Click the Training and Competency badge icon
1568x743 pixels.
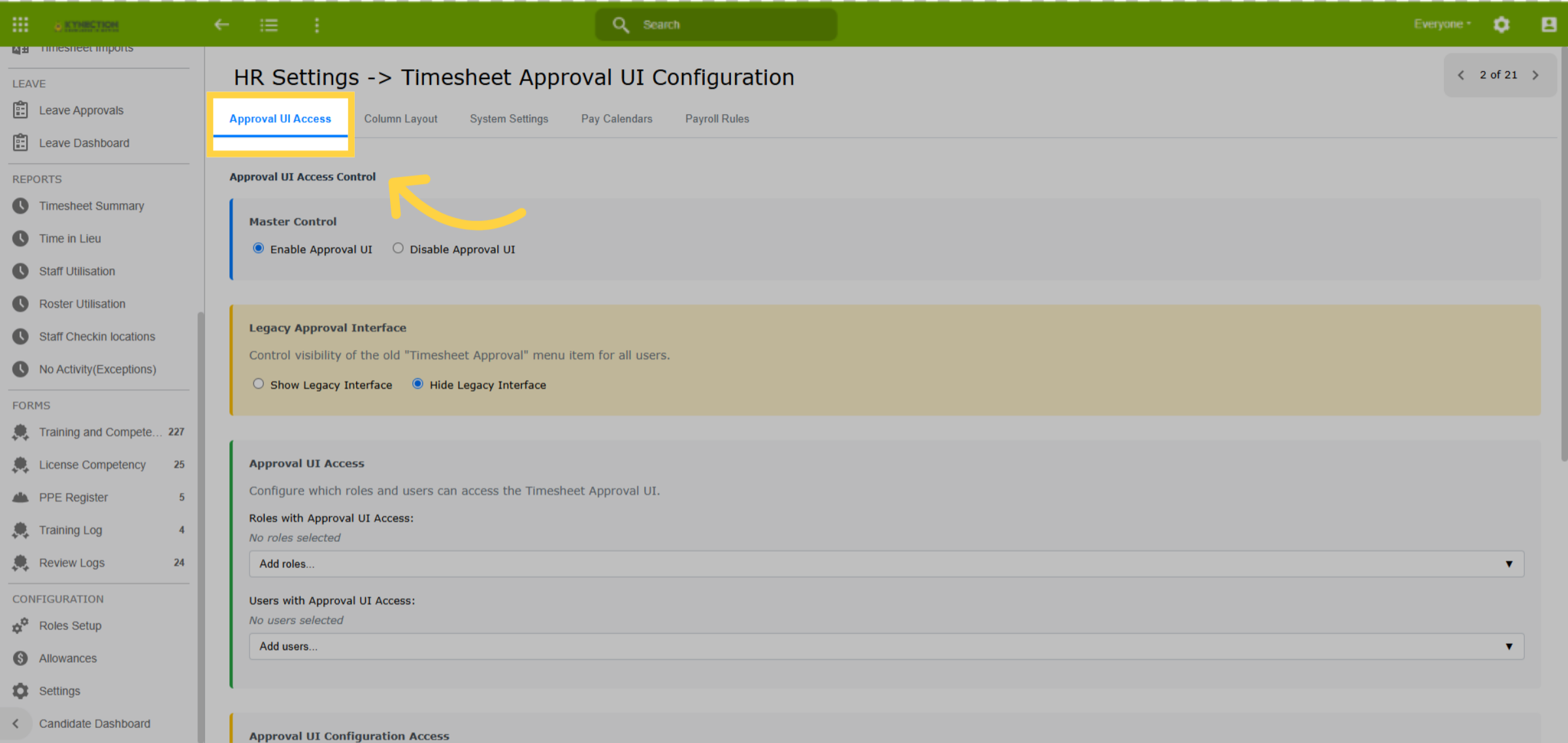coord(20,432)
